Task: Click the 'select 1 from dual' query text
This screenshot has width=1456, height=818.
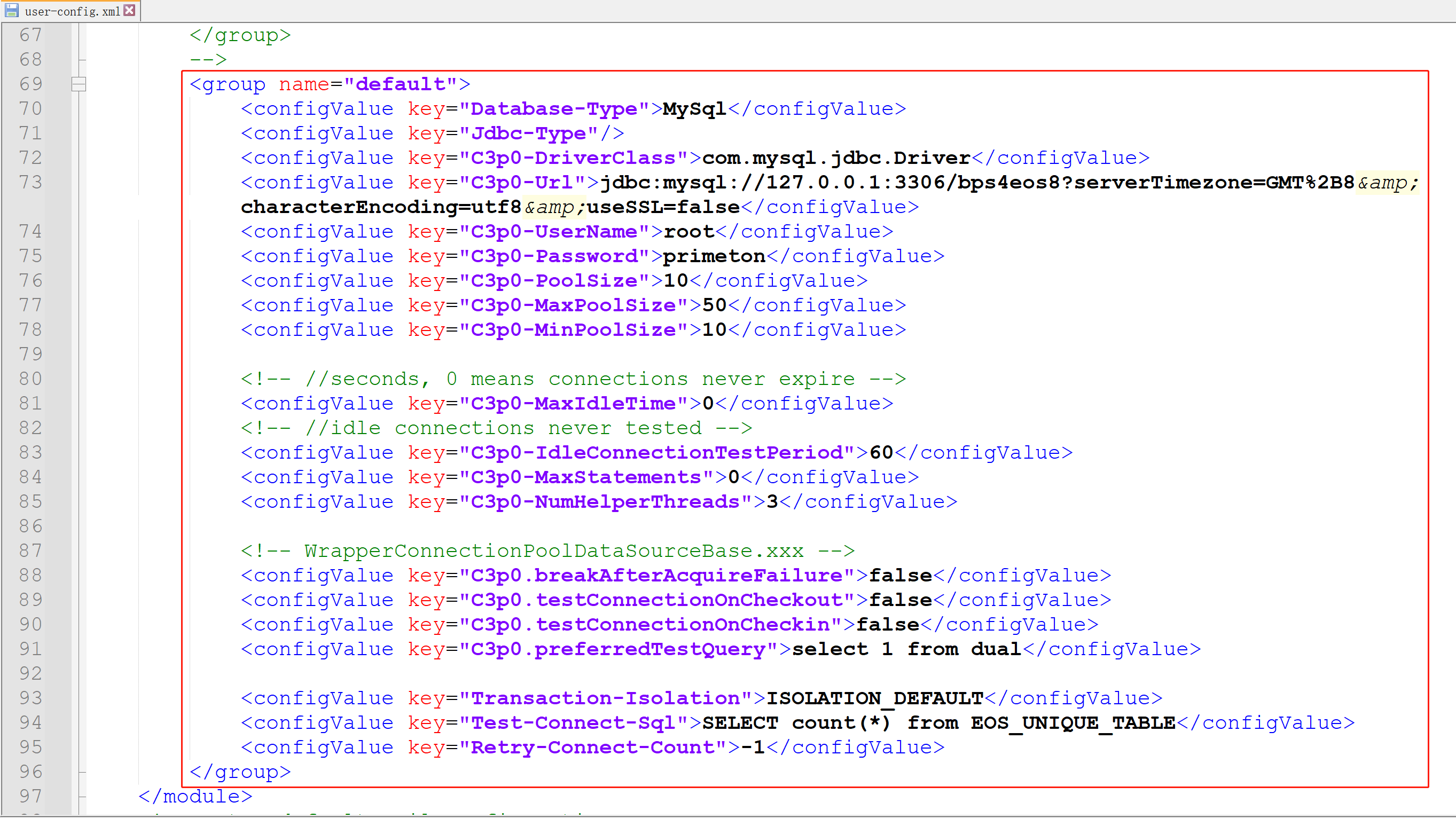Action: point(906,649)
